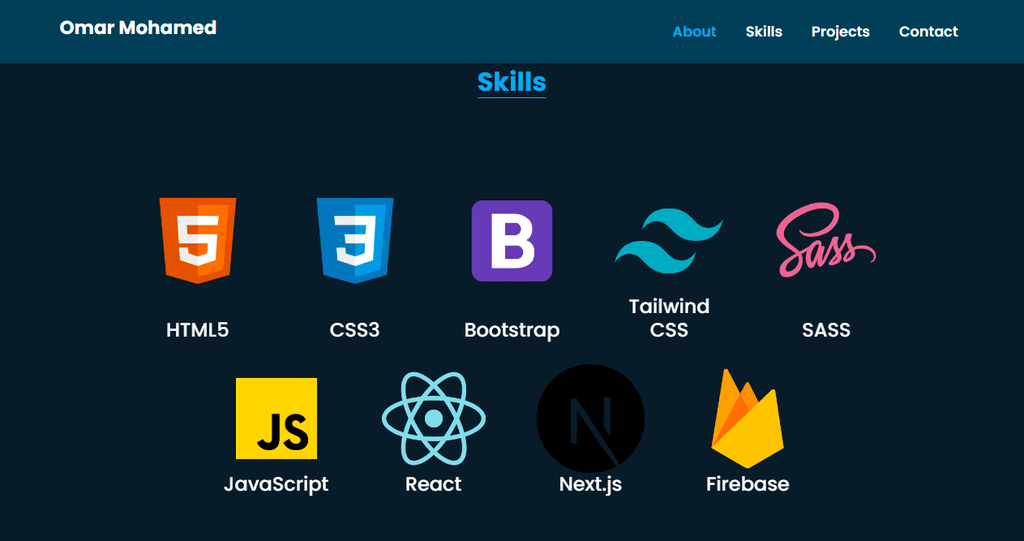Click the SASS label text

[826, 330]
